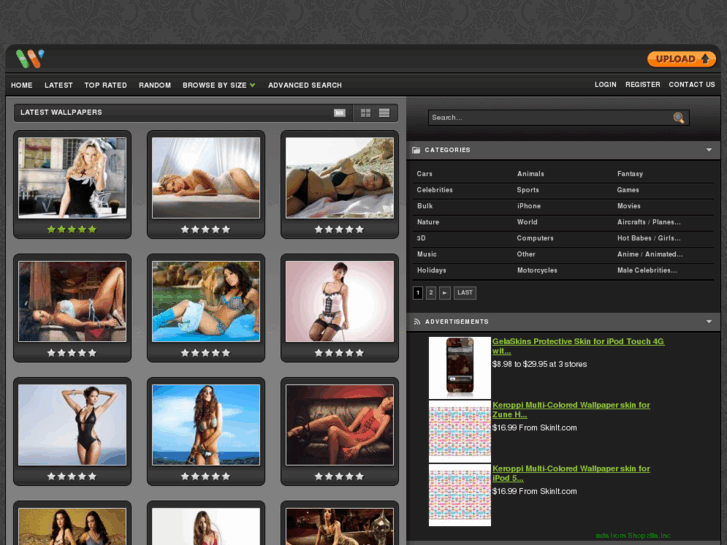Image resolution: width=727 pixels, height=545 pixels.
Task: Open the wallpaper with green star rating
Action: point(72,178)
